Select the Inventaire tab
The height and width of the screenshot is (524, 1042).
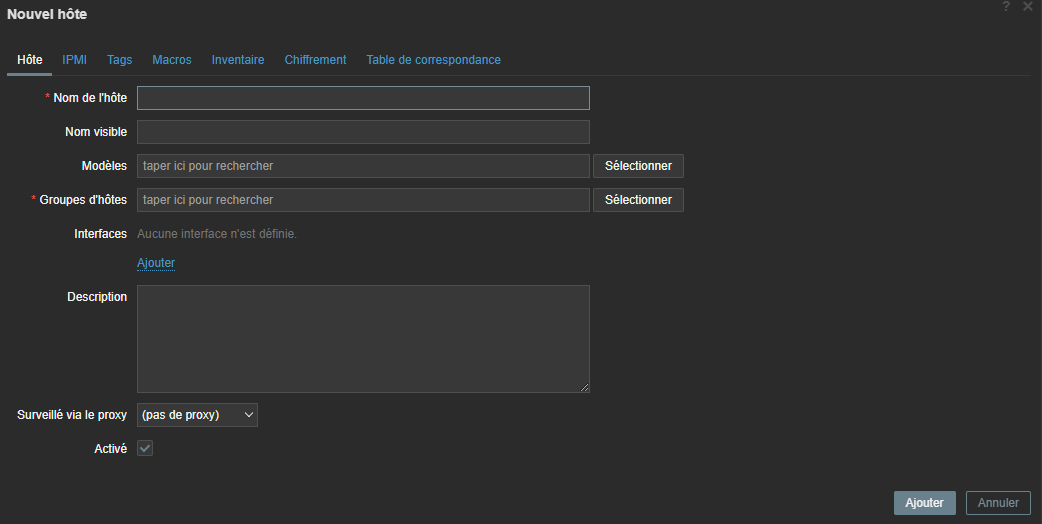[x=238, y=60]
